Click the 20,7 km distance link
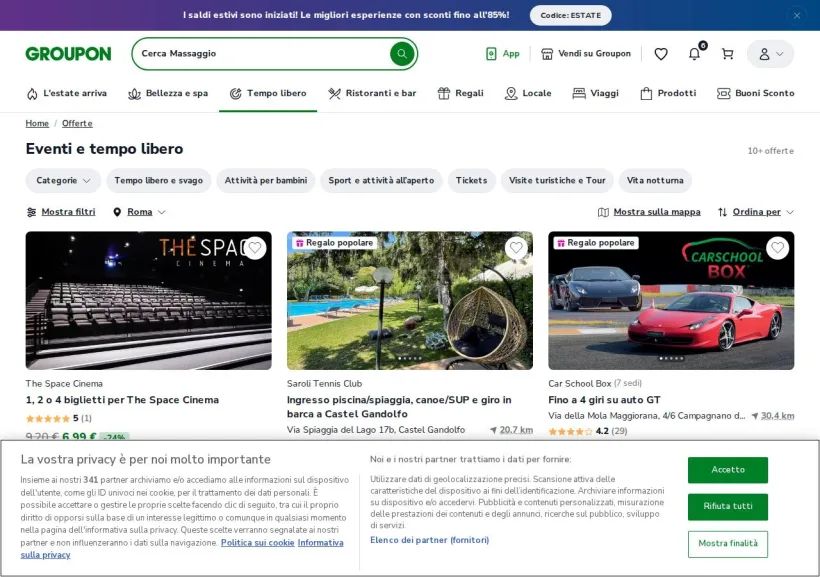Image resolution: width=820 pixels, height=577 pixels. [516, 430]
